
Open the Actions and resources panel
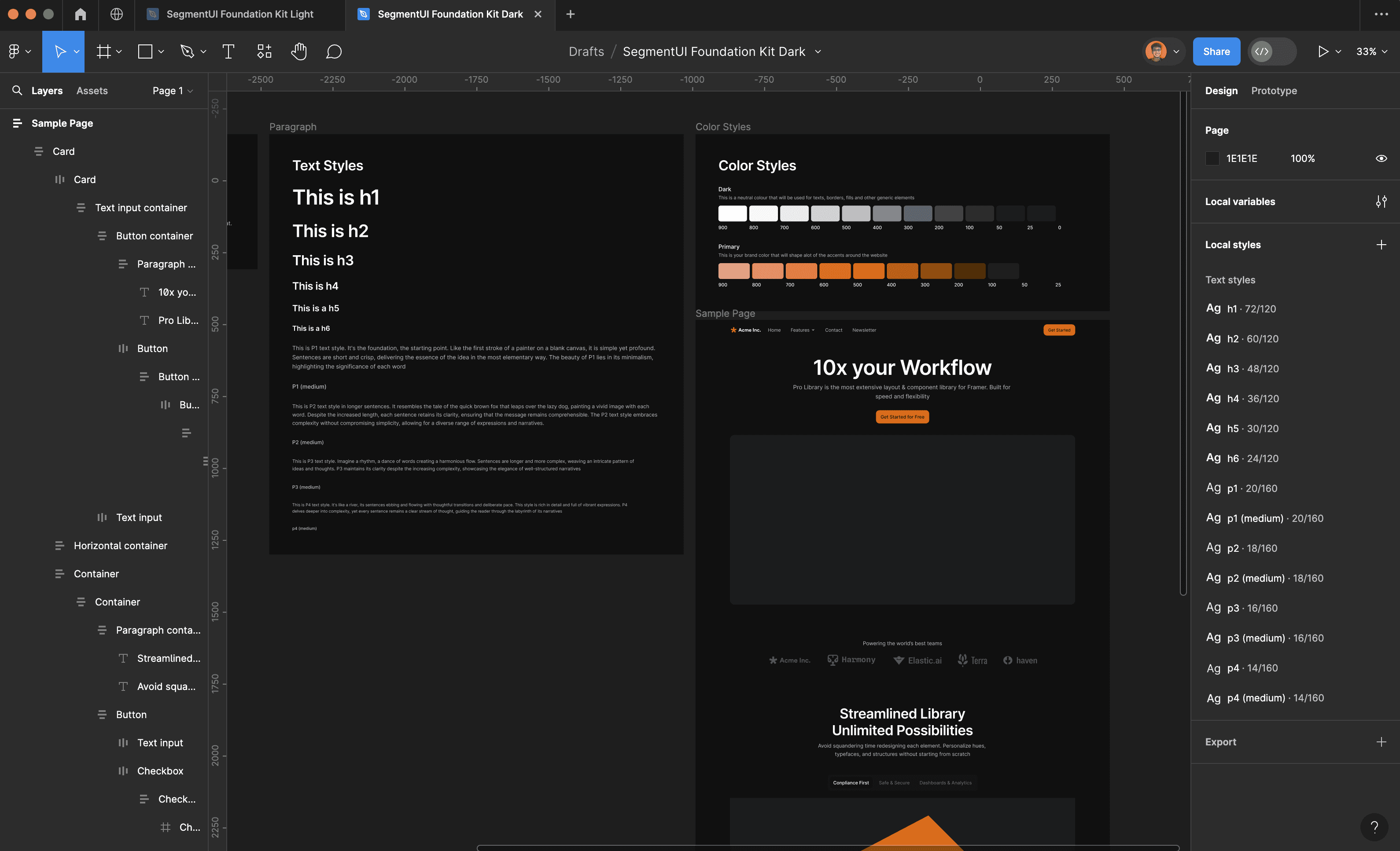pos(263,51)
